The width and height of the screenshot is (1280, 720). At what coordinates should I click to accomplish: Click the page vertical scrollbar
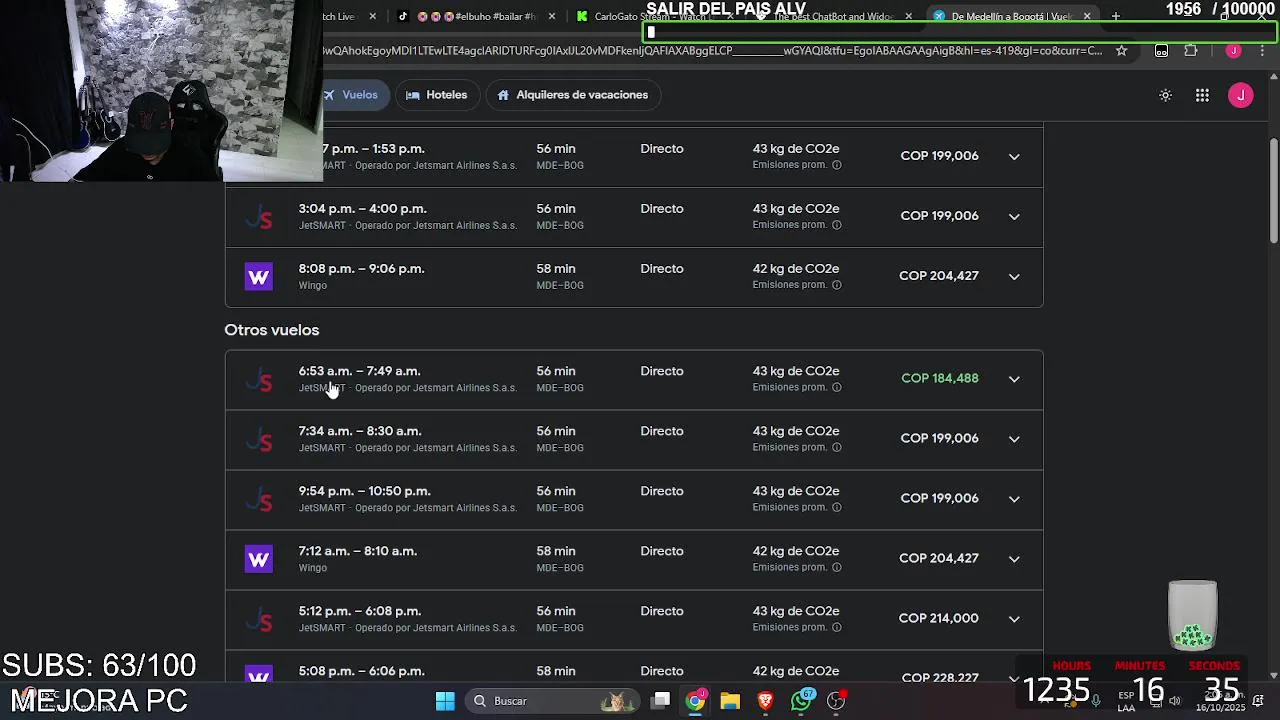pos(1273,190)
